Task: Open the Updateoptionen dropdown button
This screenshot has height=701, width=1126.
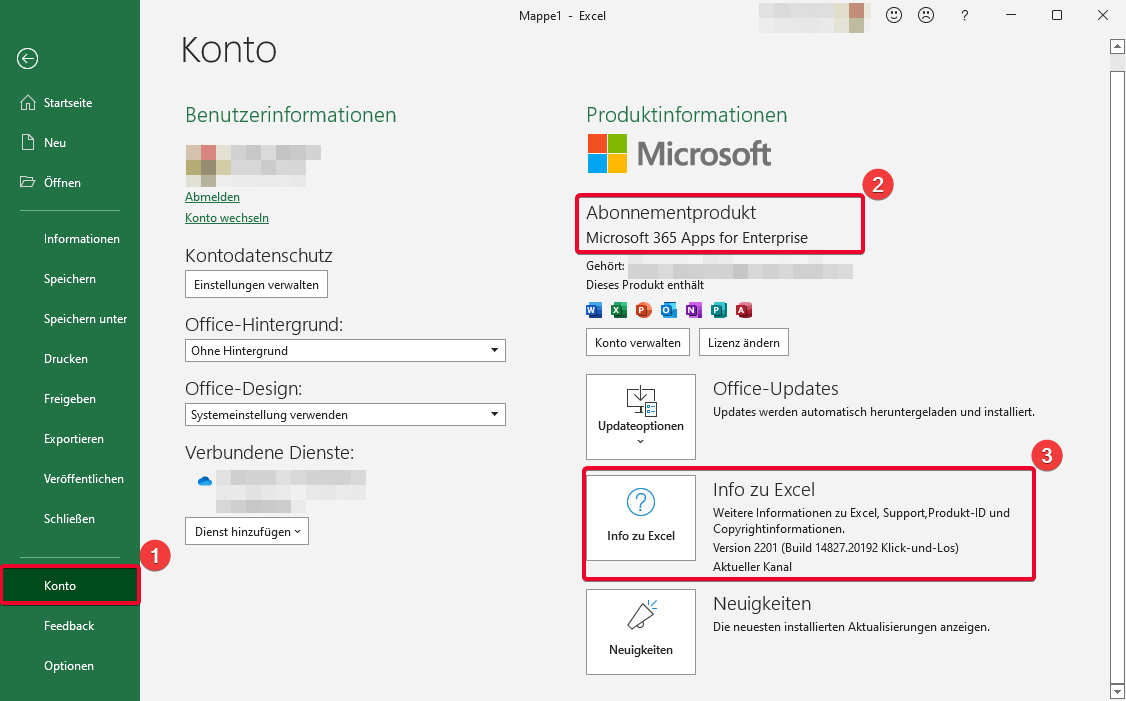Action: coord(641,417)
